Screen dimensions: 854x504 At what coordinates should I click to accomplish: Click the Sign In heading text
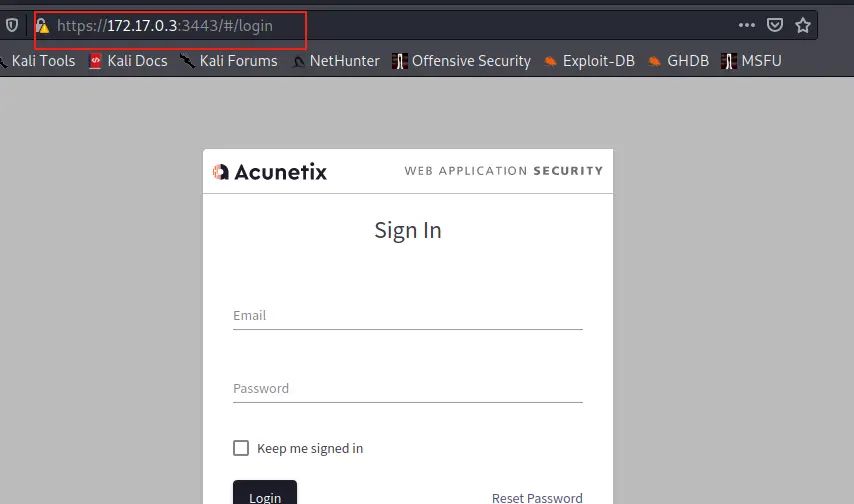click(408, 230)
